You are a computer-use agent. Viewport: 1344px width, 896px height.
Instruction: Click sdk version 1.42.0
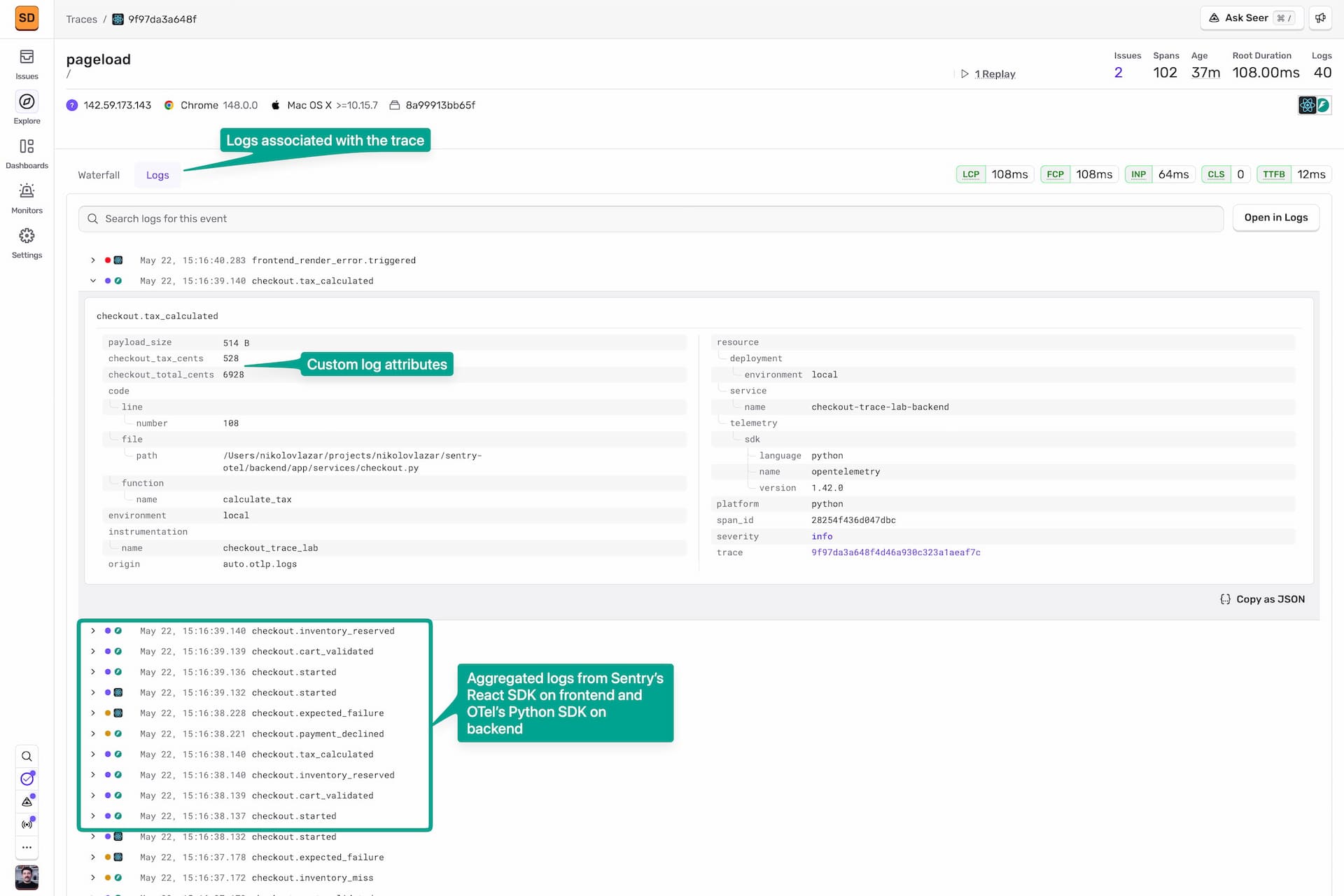827,488
